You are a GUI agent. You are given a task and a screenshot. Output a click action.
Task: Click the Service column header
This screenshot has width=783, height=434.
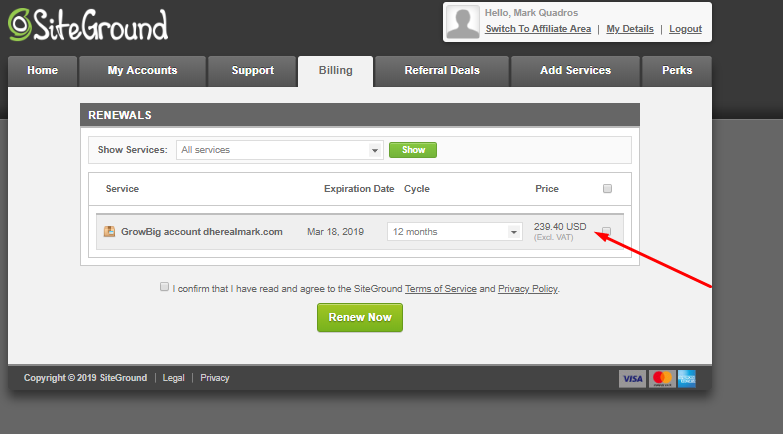tap(122, 189)
